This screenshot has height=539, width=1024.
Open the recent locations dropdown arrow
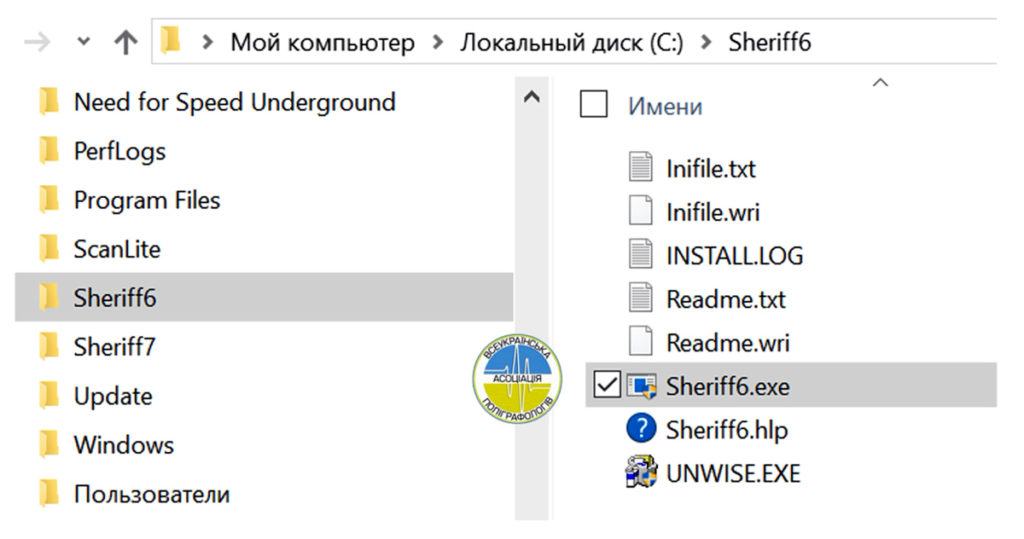[84, 42]
